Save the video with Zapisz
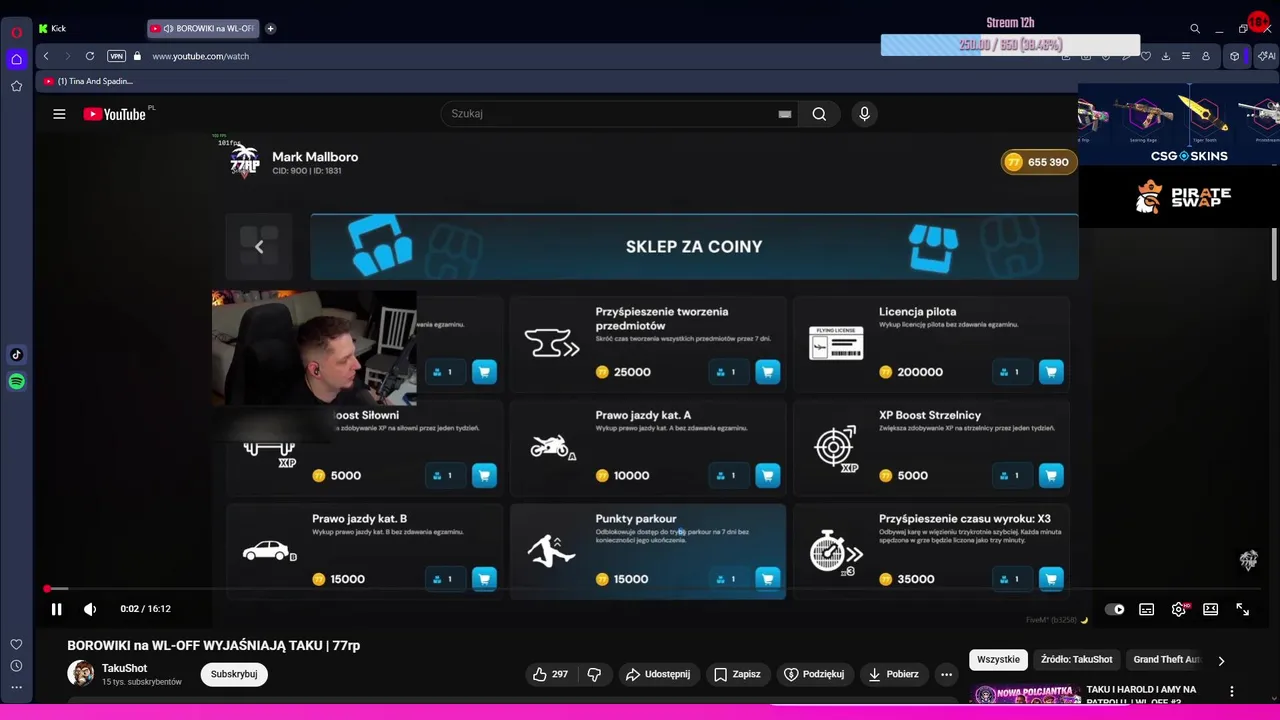 point(737,674)
